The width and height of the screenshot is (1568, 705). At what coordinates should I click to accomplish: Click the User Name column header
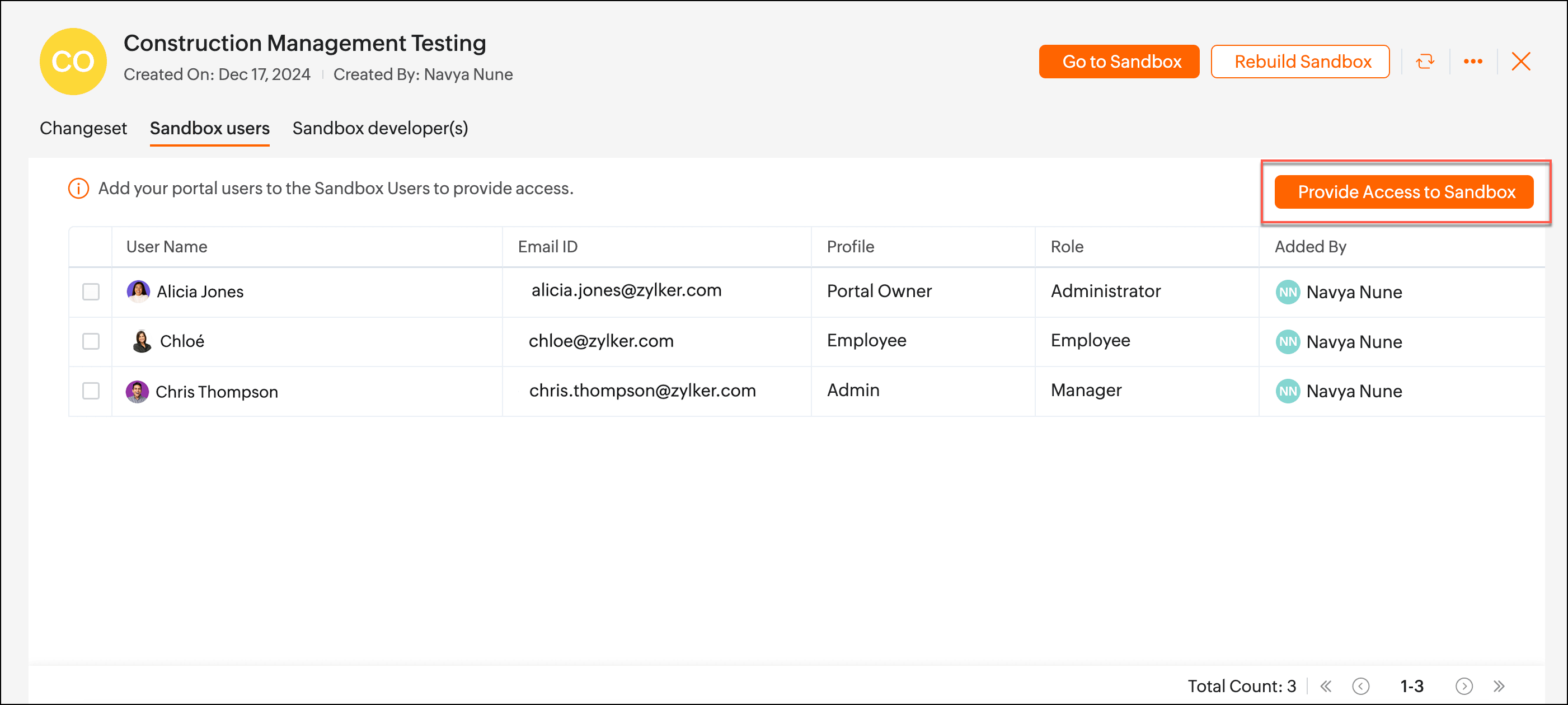tap(167, 247)
